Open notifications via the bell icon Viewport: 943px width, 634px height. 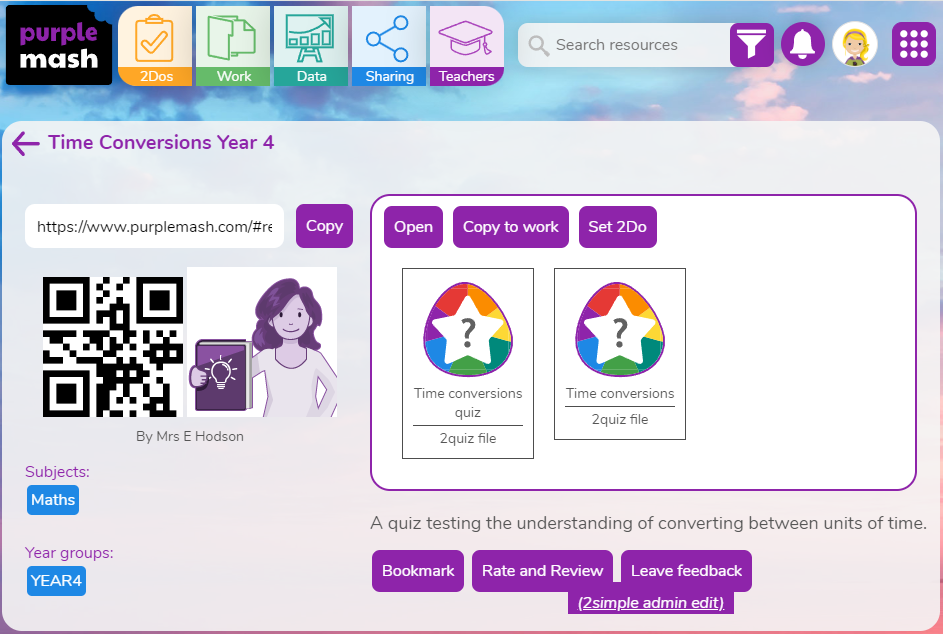pyautogui.click(x=803, y=44)
